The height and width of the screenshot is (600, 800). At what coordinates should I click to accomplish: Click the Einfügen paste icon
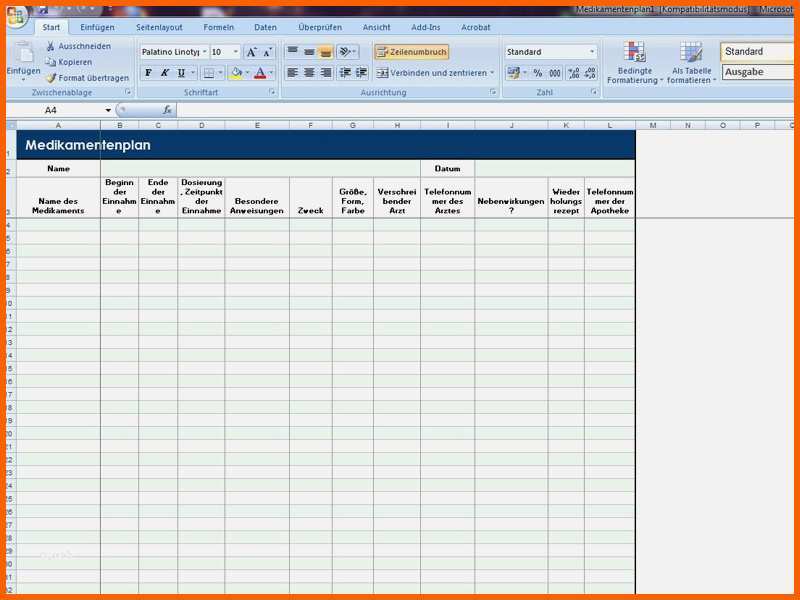[x=23, y=56]
